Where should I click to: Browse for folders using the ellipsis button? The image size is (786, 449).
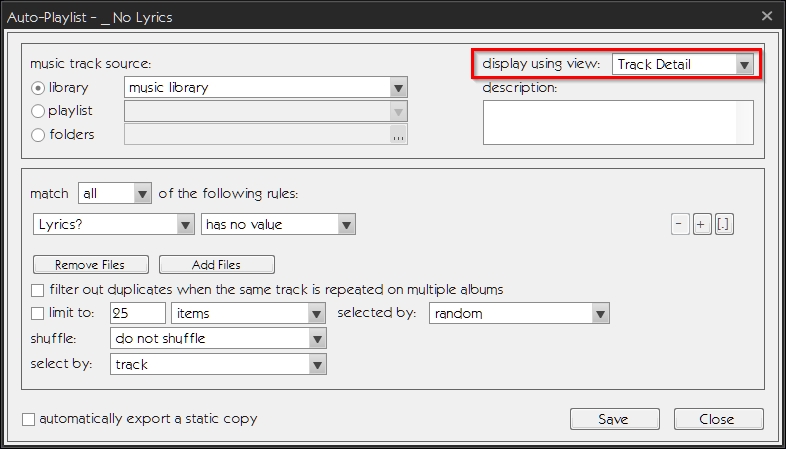(x=399, y=136)
